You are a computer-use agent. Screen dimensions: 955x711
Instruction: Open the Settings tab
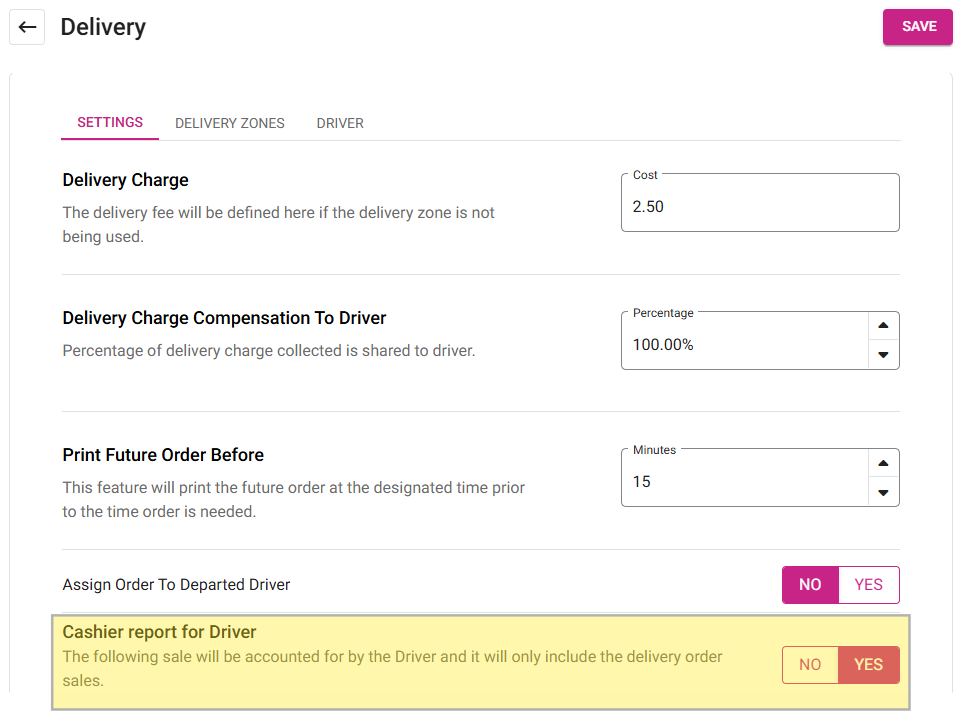(110, 122)
